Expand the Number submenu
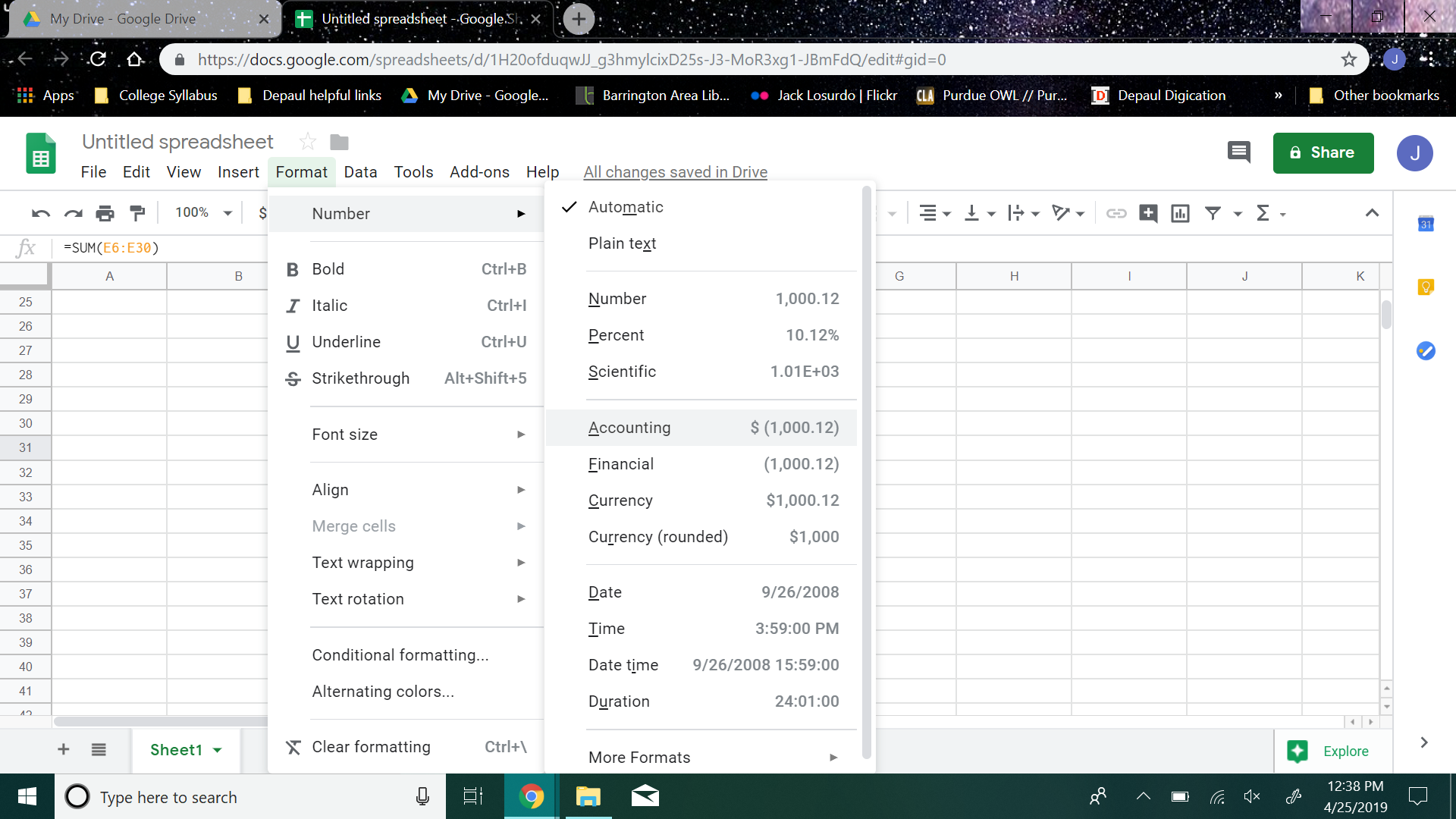The width and height of the screenshot is (1456, 819). point(406,214)
